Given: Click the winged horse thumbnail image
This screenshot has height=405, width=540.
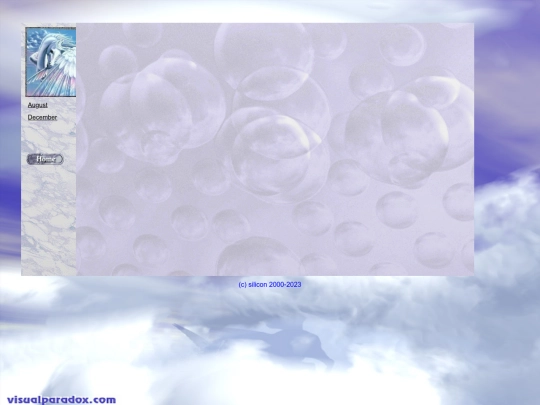Looking at the screenshot, I should tap(51, 62).
